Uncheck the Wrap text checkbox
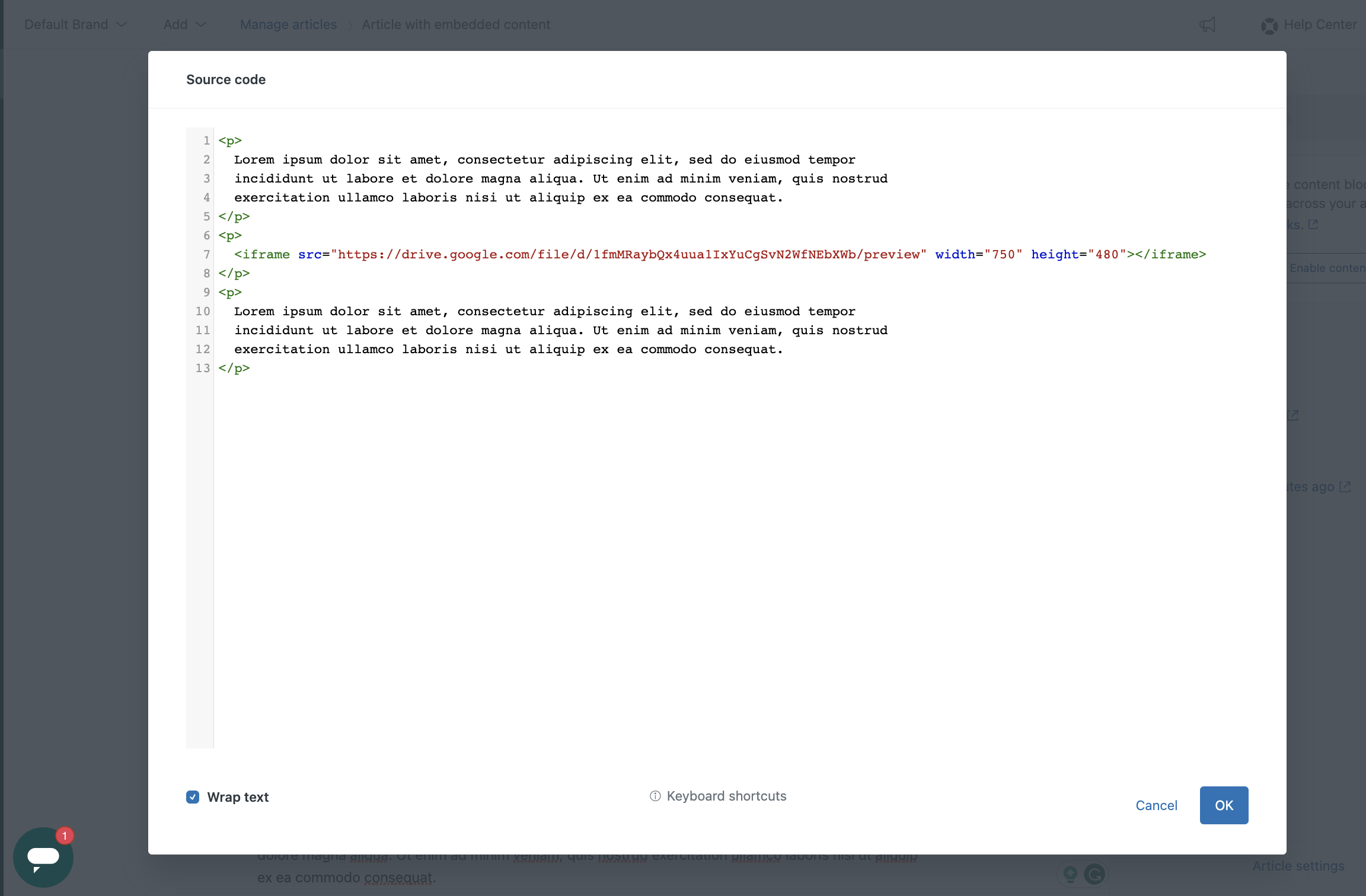 click(x=193, y=797)
